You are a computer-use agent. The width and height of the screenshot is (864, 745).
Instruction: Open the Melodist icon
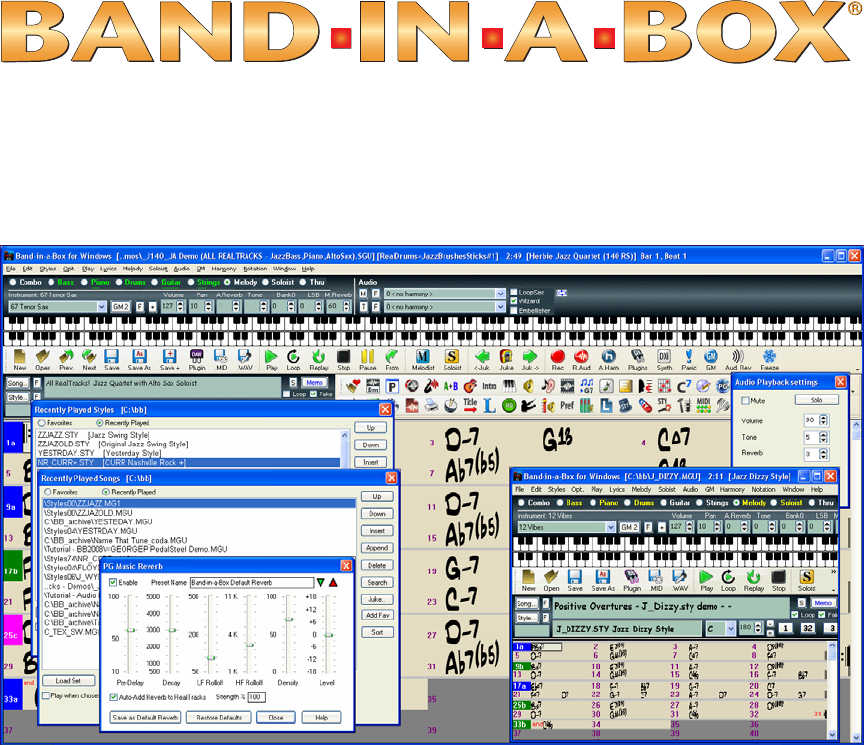pyautogui.click(x=423, y=359)
